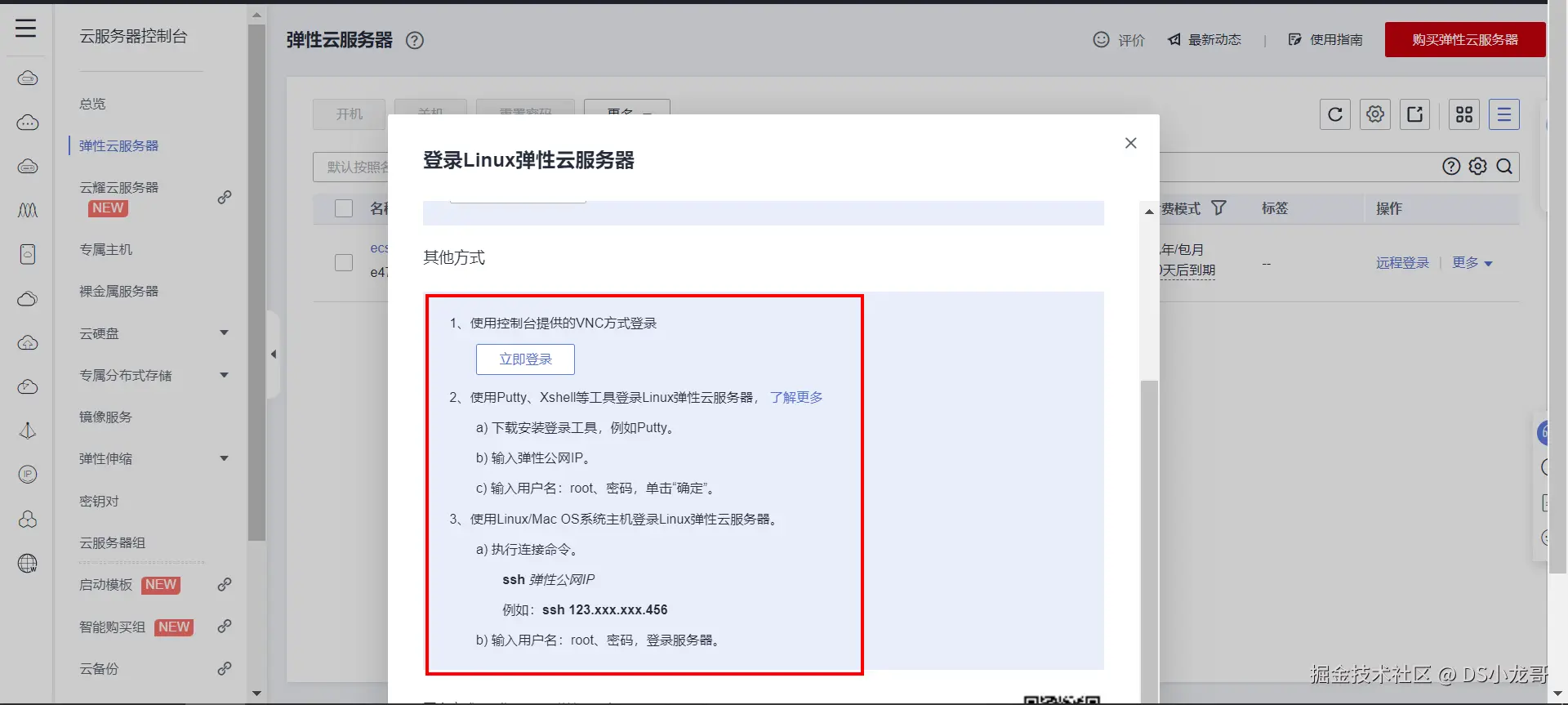Image resolution: width=1568 pixels, height=705 pixels.
Task: Click the export list icon
Action: [1415, 114]
